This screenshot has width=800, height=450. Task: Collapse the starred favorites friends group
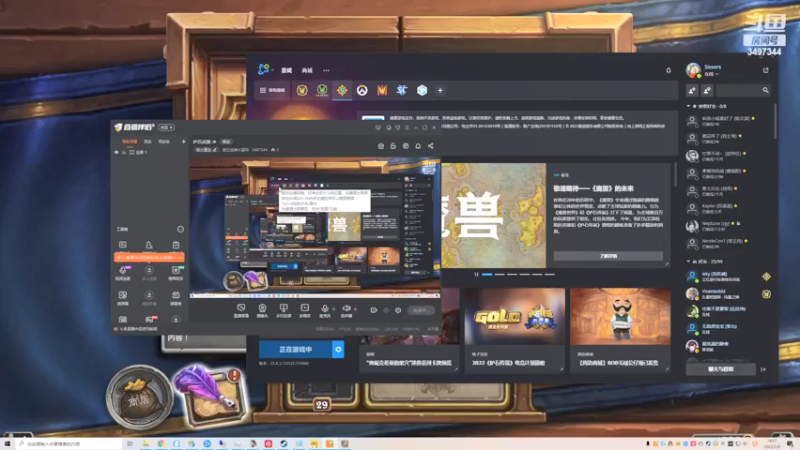pos(688,106)
